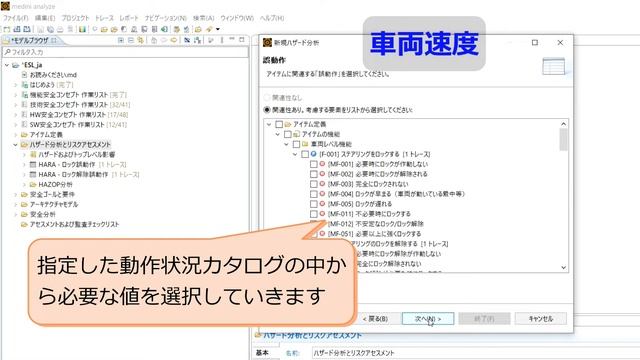Viewport: 640px width, 360px height.
Task: Click the 戻る (Back) button
Action: point(375,318)
